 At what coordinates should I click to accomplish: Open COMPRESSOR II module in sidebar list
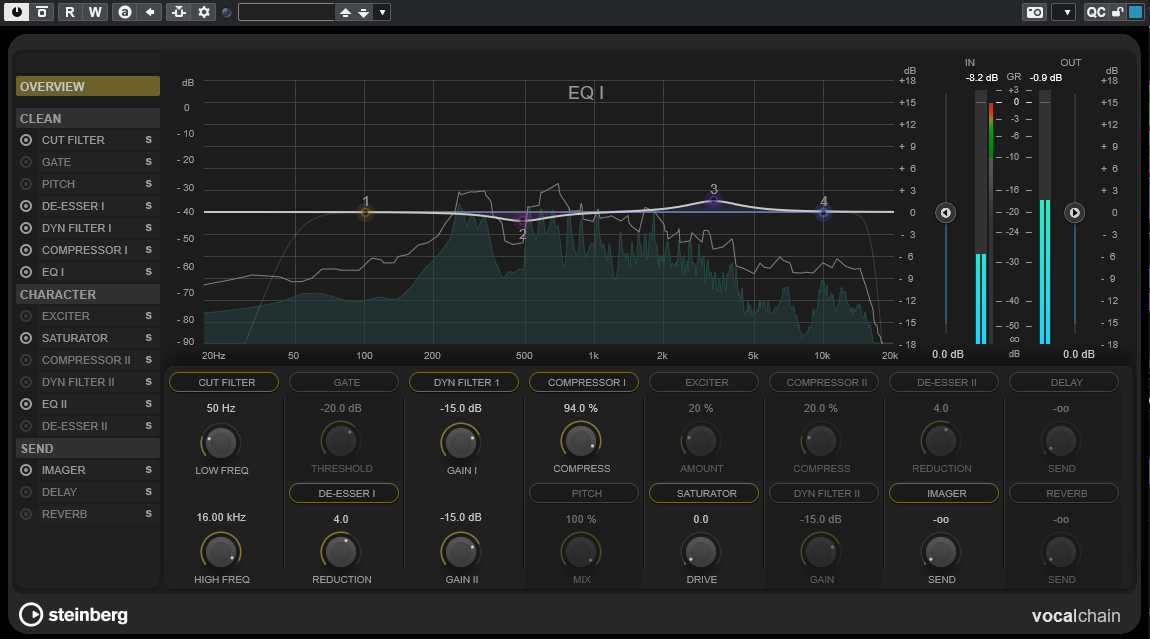(86, 360)
